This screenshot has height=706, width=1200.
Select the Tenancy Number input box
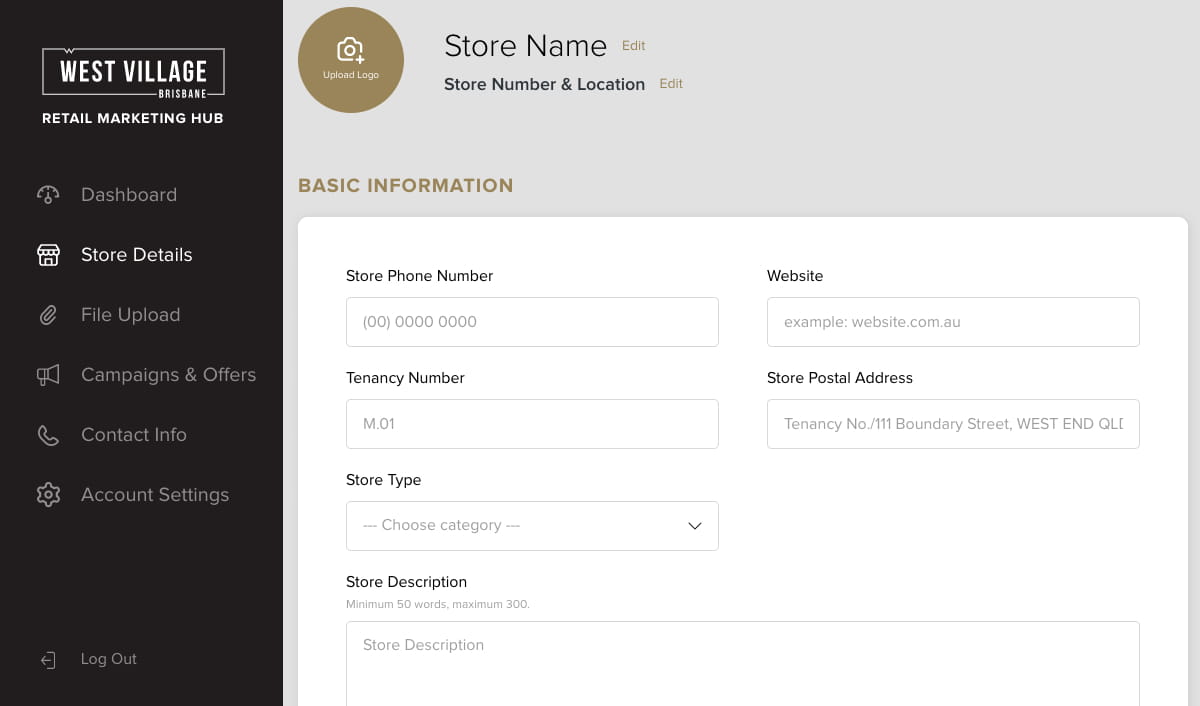click(x=532, y=424)
